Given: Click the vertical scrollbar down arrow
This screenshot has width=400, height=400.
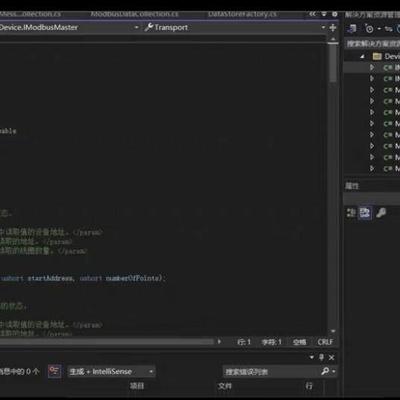Looking at the screenshot, I should coord(333,331).
